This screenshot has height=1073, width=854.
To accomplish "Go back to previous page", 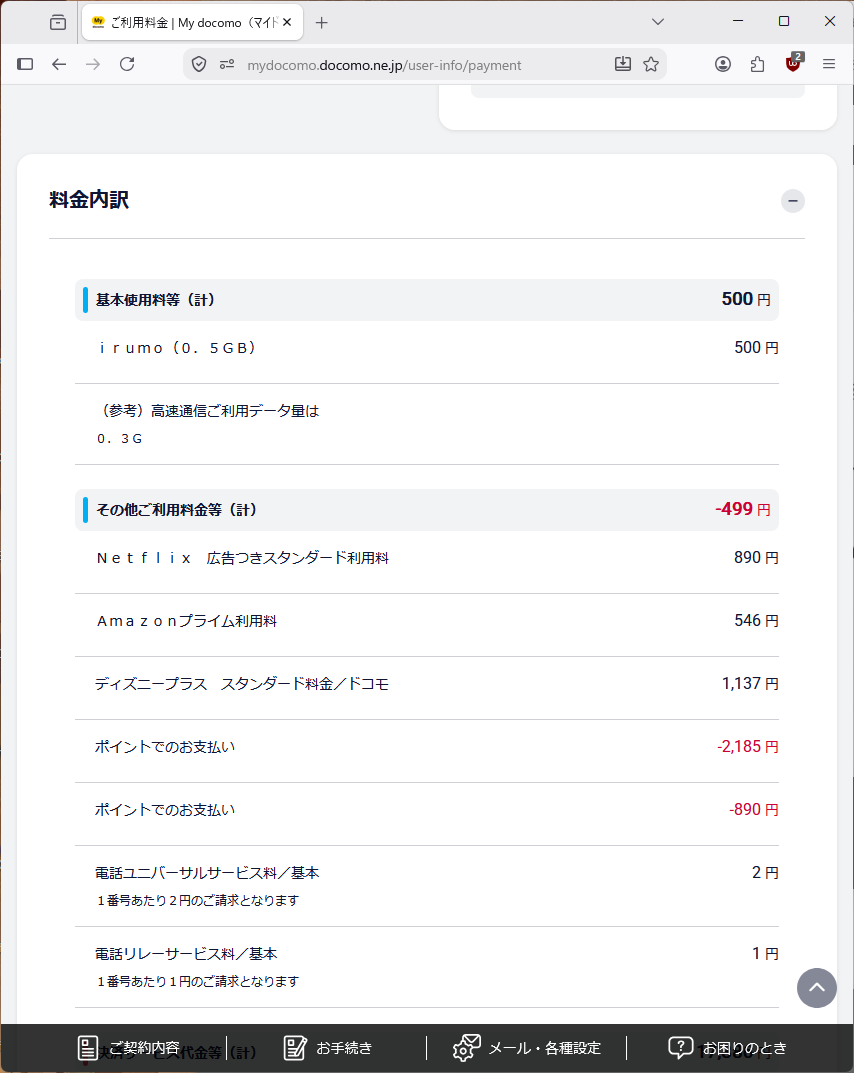I will coord(60,64).
